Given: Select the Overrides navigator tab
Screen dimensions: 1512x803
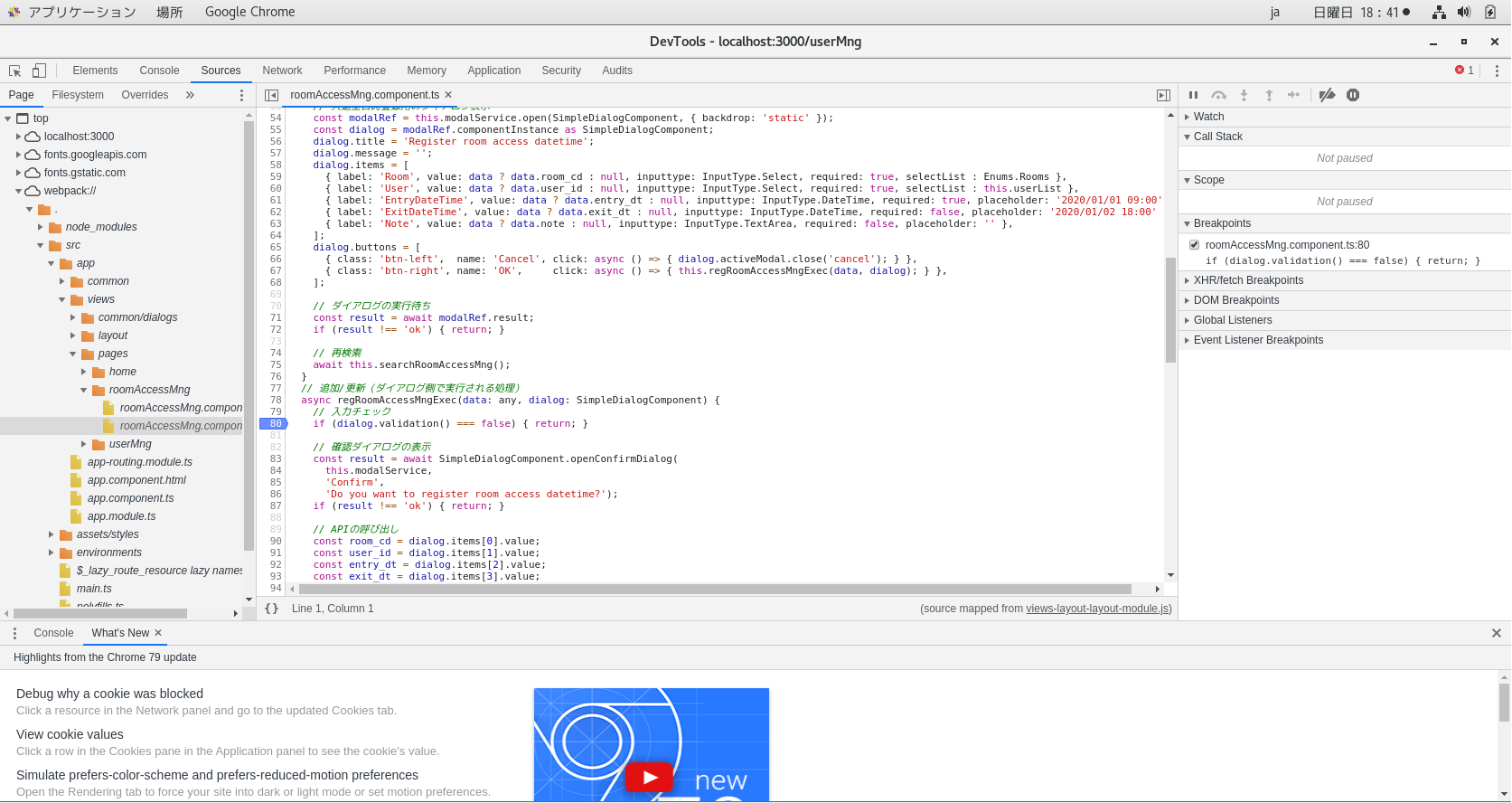Looking at the screenshot, I should pos(145,95).
